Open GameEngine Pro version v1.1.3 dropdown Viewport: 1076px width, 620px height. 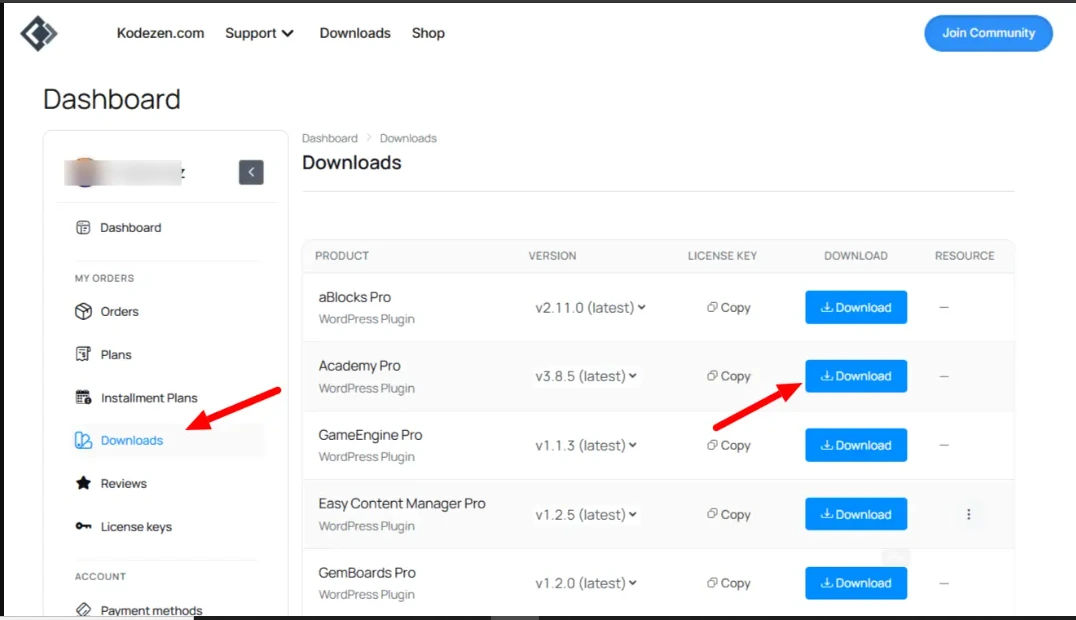[586, 446]
